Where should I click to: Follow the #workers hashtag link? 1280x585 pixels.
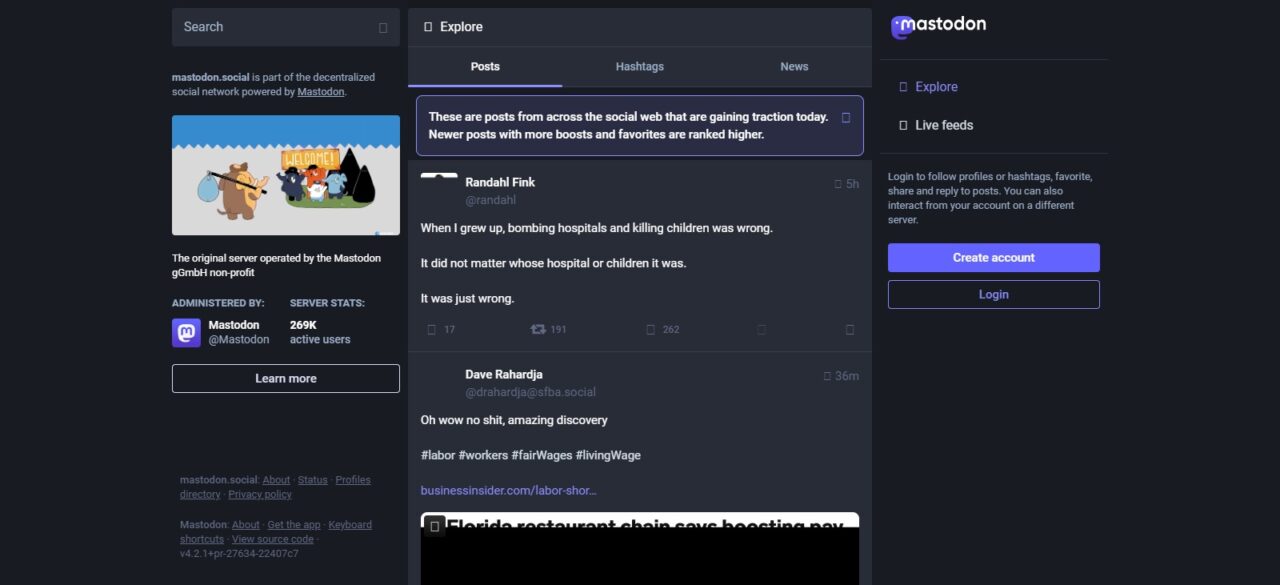(x=483, y=455)
